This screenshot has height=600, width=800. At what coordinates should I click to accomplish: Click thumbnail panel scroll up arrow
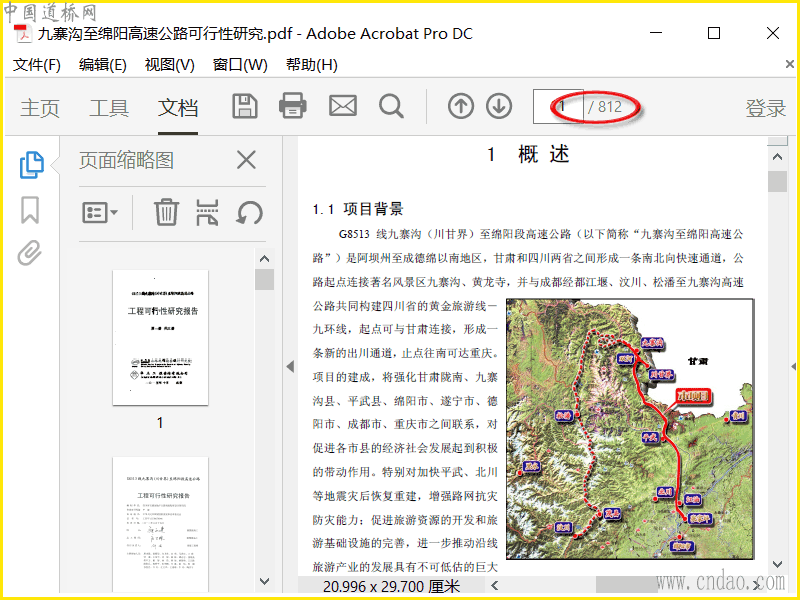tap(264, 259)
